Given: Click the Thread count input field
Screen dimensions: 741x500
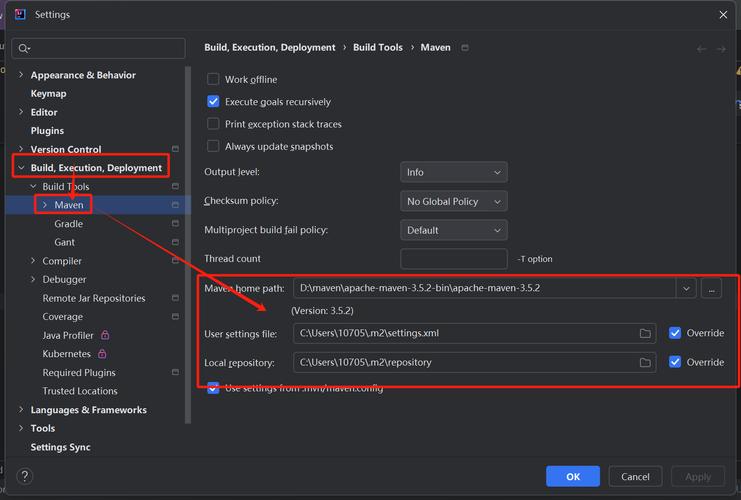Looking at the screenshot, I should tap(453, 259).
